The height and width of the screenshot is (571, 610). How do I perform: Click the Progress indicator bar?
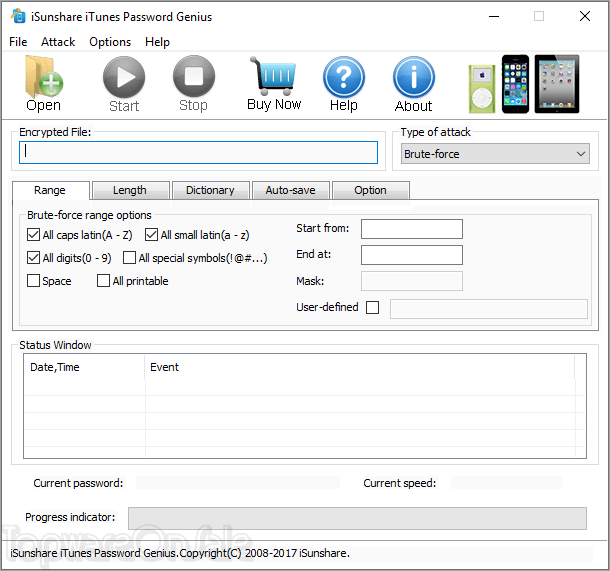357,518
